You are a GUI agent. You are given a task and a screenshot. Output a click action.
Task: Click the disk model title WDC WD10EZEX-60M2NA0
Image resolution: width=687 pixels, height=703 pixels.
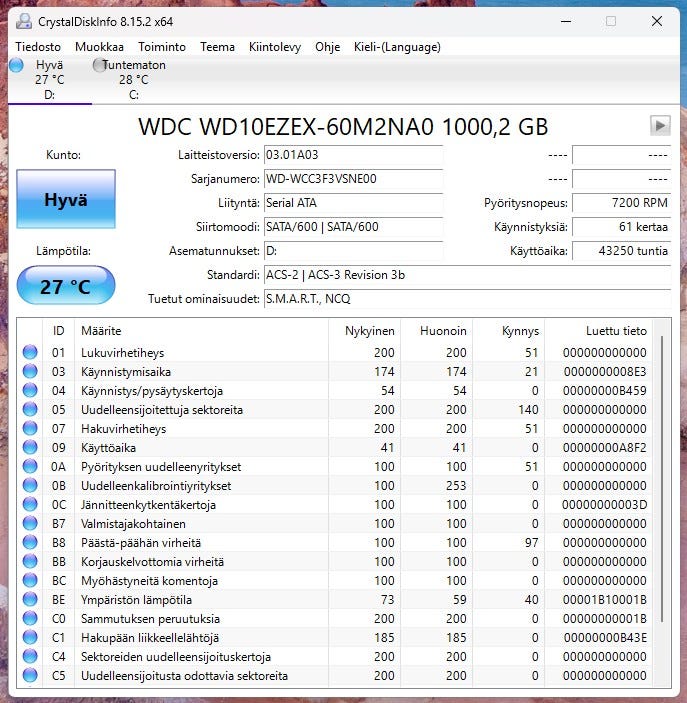[x=286, y=127]
